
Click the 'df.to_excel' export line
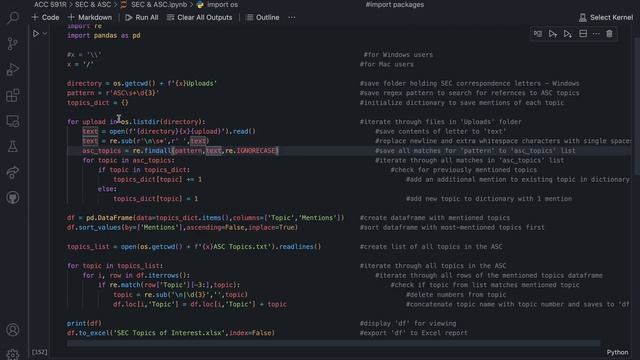171,333
